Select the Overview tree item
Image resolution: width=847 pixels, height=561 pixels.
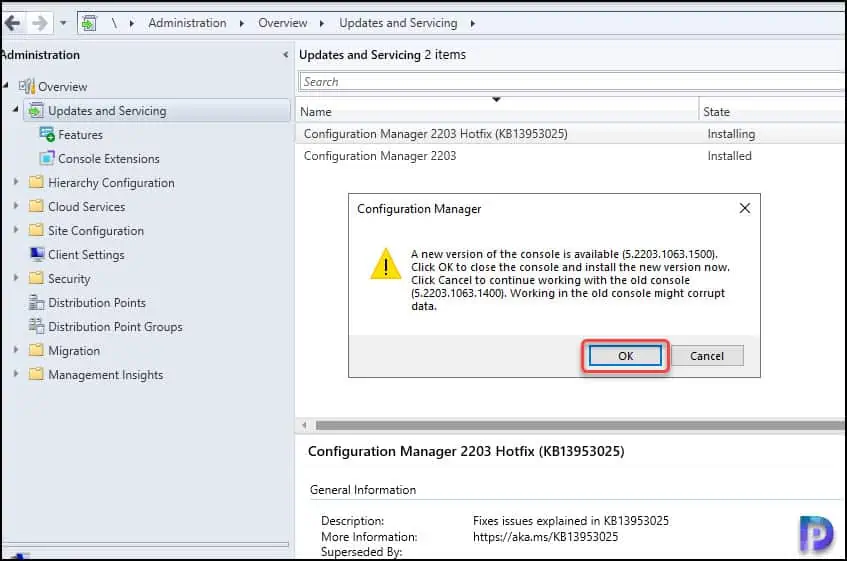(x=63, y=86)
